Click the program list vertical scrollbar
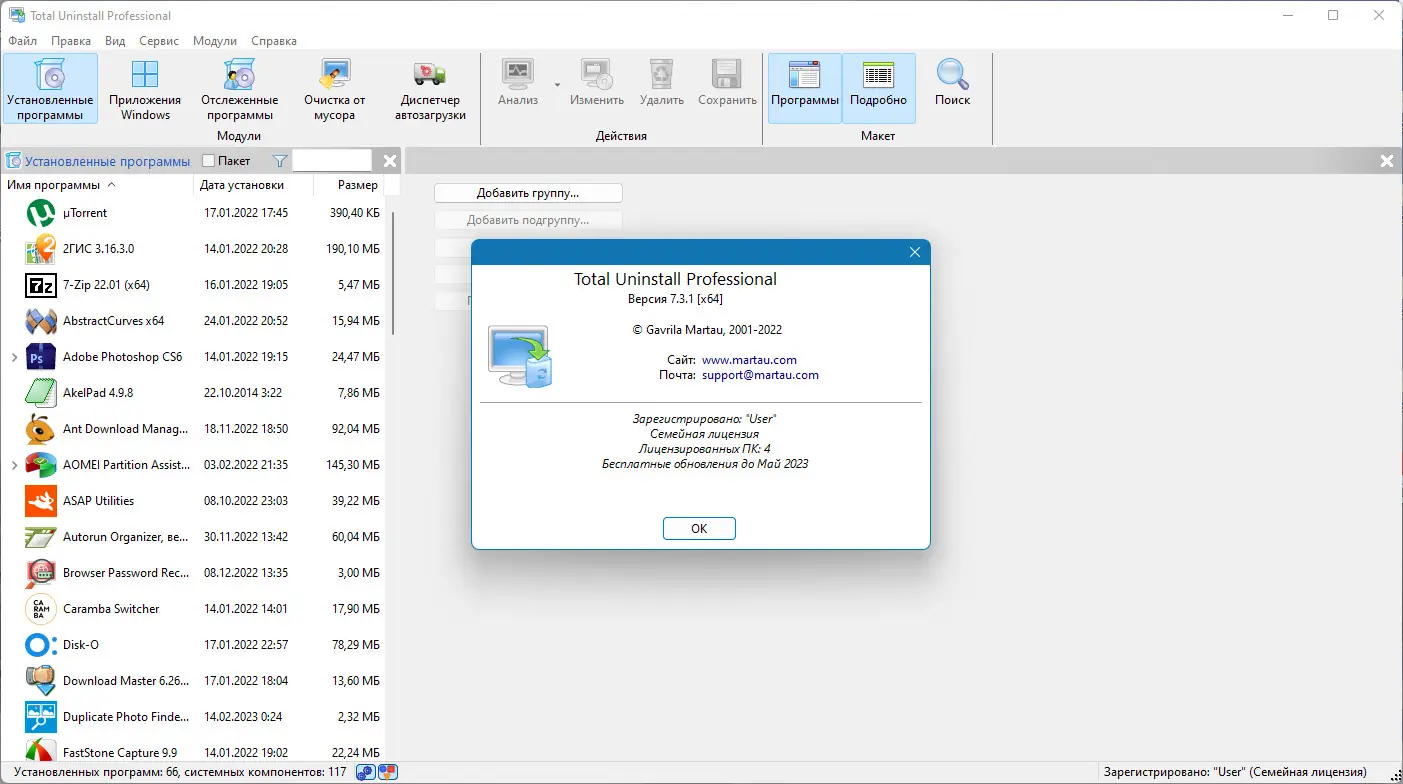Screen dimensions: 1403x784 (395, 272)
